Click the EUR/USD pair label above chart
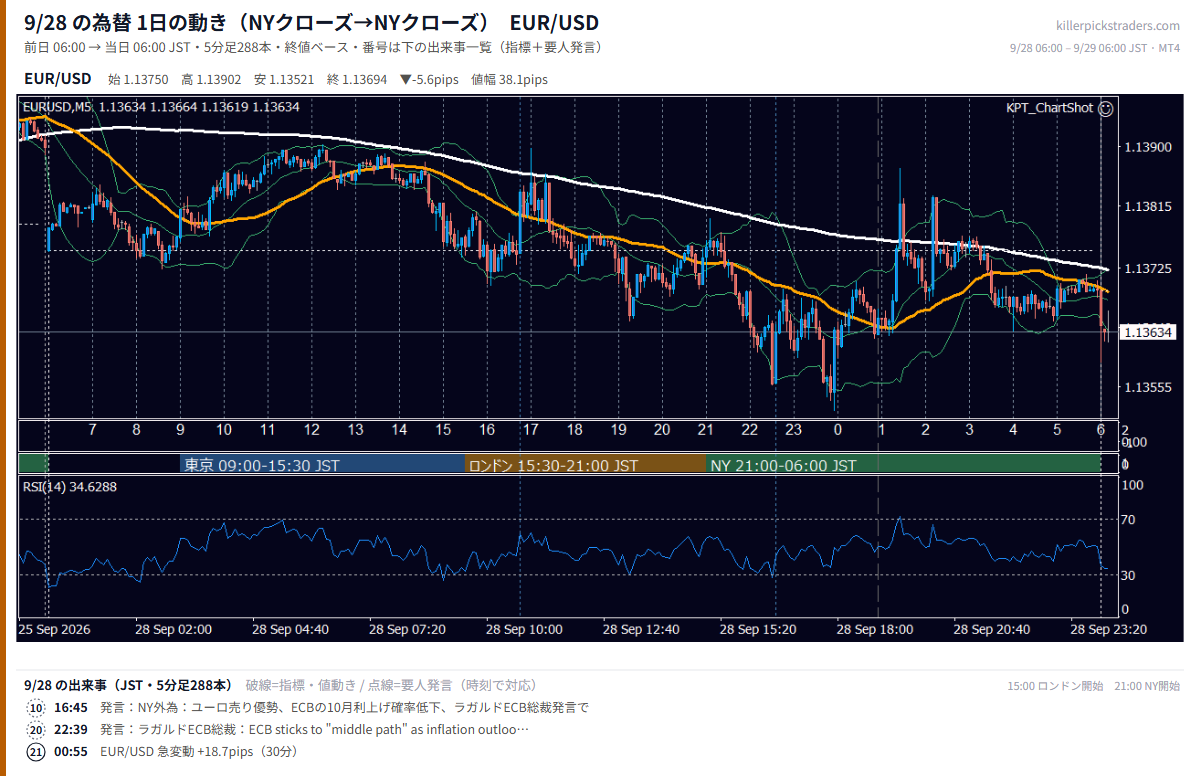The image size is (1200, 776). [x=58, y=79]
